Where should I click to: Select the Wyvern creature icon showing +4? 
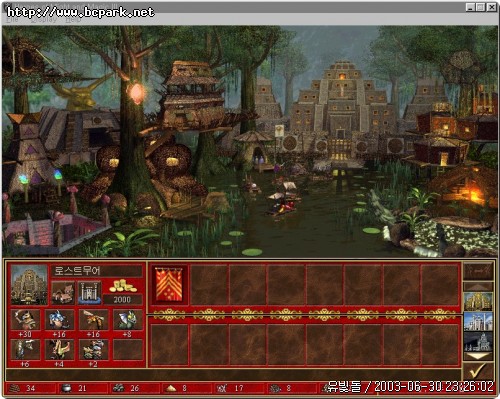(59, 350)
